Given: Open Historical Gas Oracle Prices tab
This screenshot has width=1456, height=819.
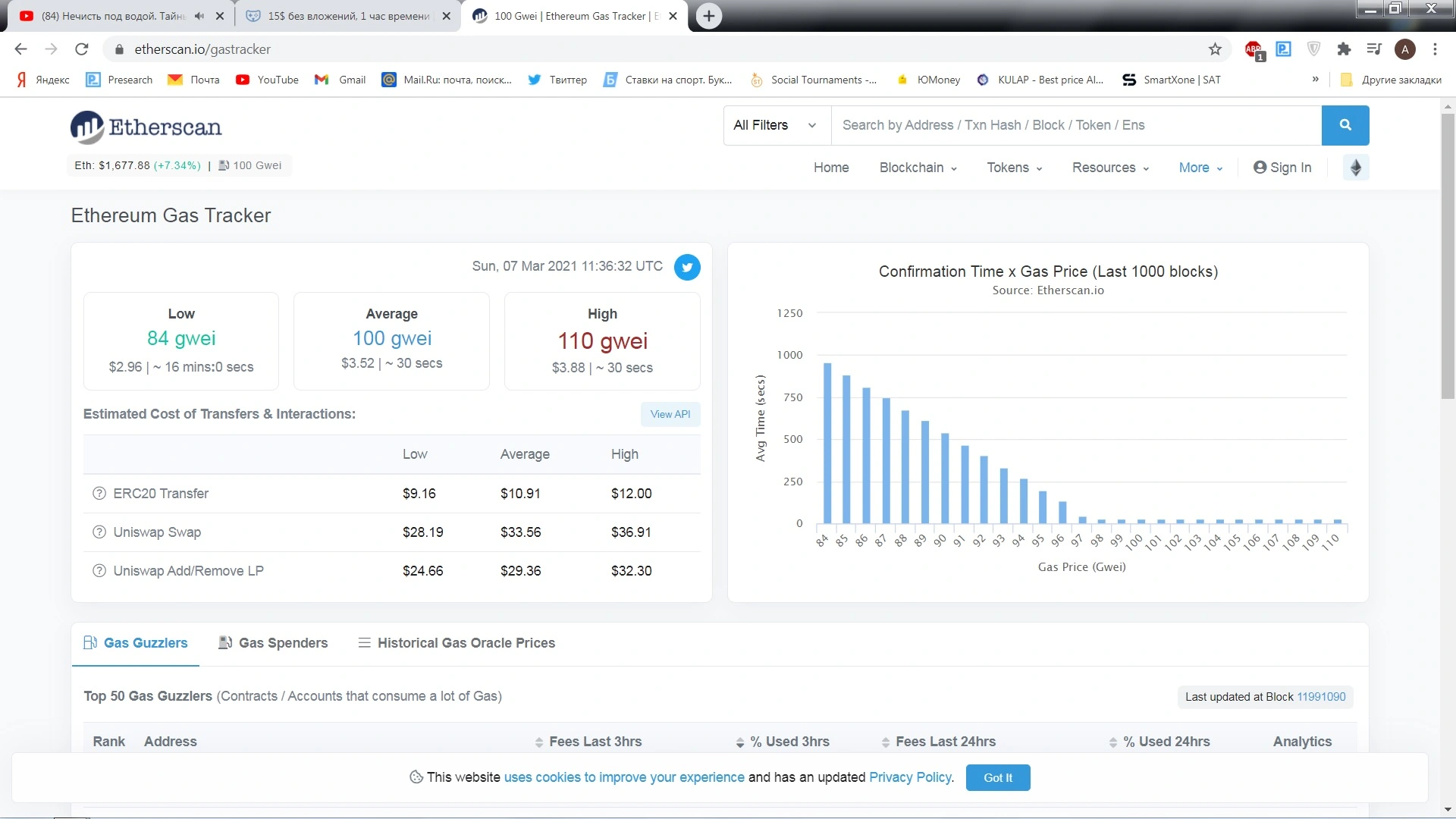Looking at the screenshot, I should 457,643.
